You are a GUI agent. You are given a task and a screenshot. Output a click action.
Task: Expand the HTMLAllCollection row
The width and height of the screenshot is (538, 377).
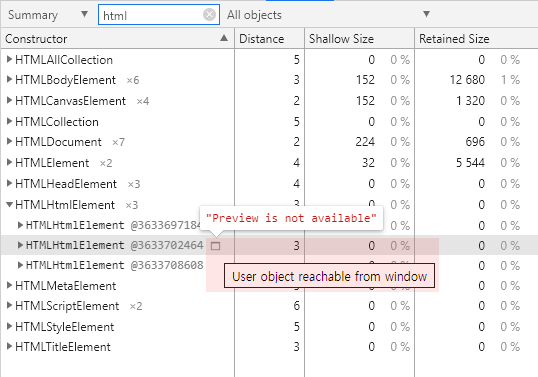click(x=10, y=59)
